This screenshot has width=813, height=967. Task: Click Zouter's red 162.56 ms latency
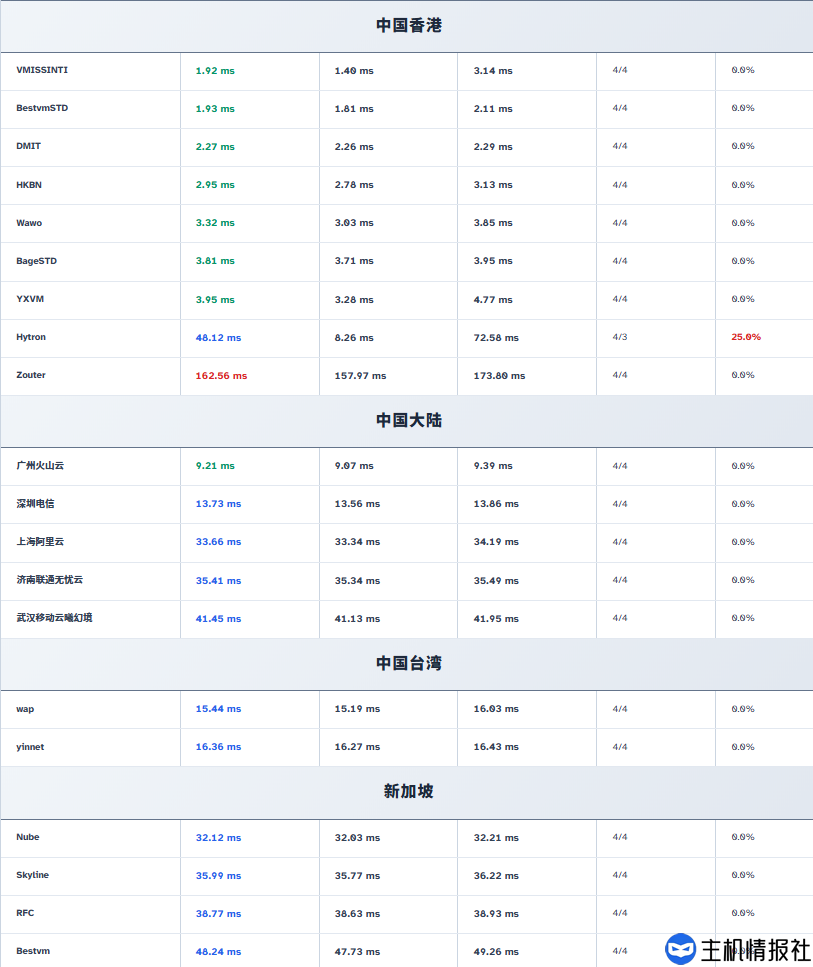tap(221, 376)
